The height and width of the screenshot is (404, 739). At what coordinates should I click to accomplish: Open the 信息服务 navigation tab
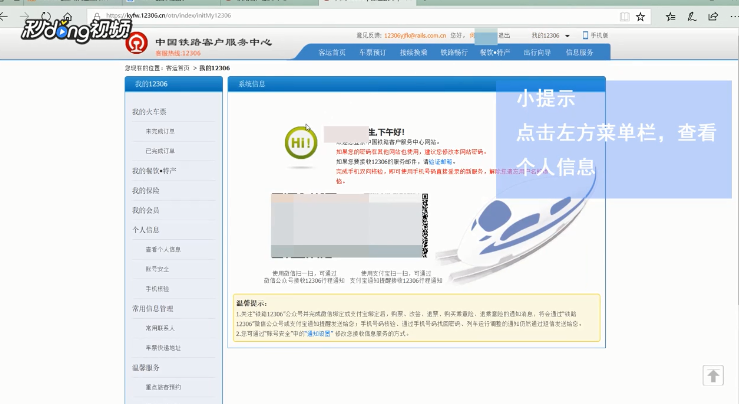pyautogui.click(x=579, y=53)
